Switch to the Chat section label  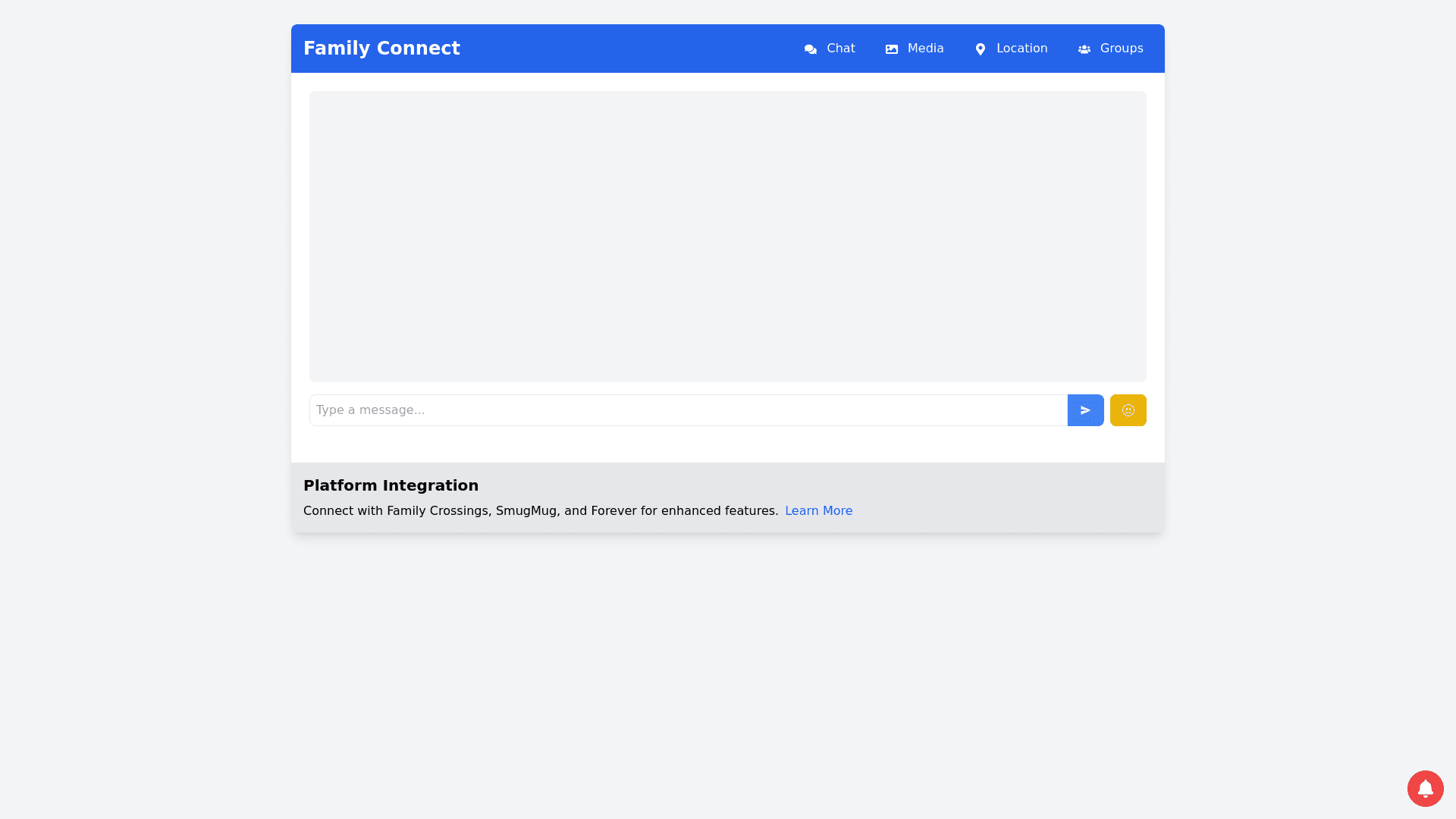[x=840, y=49]
